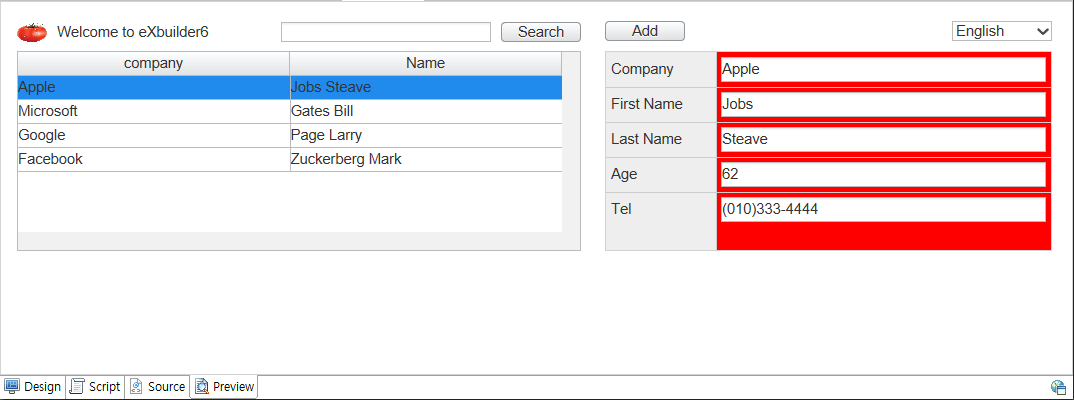Image resolution: width=1074 pixels, height=400 pixels.
Task: Click the Age field showing 62
Action: tap(882, 174)
